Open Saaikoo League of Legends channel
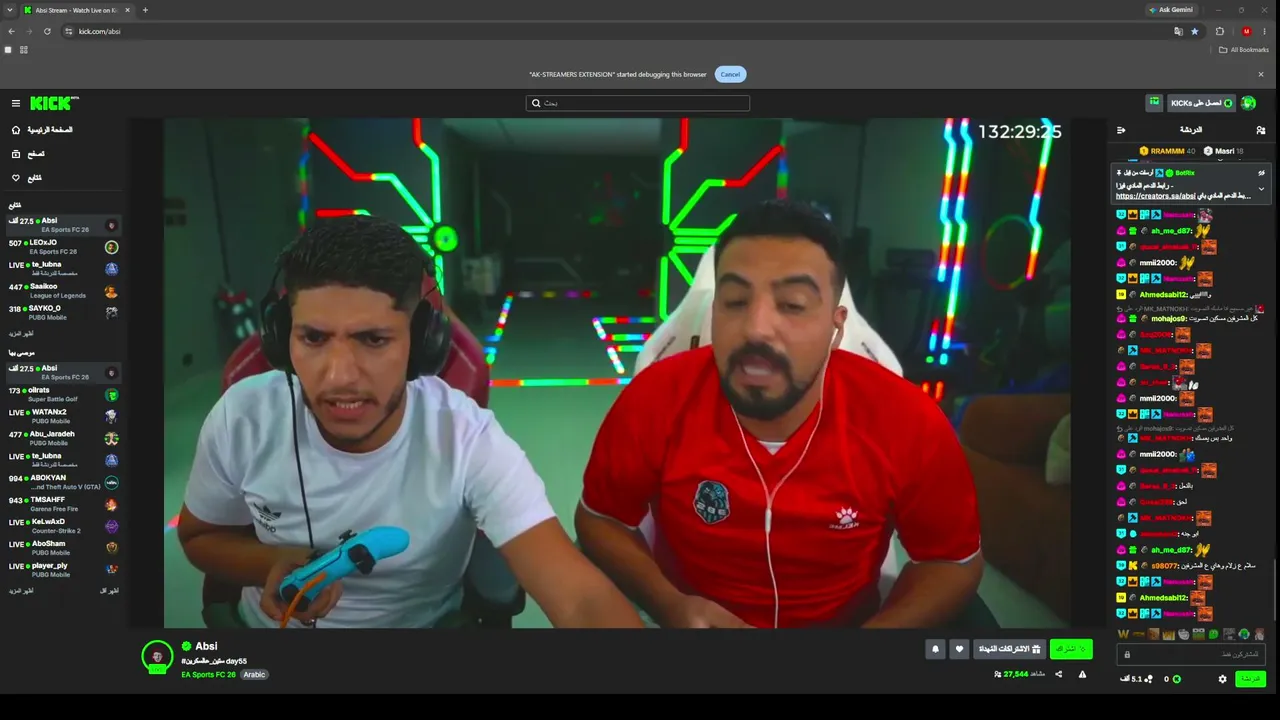 63,291
